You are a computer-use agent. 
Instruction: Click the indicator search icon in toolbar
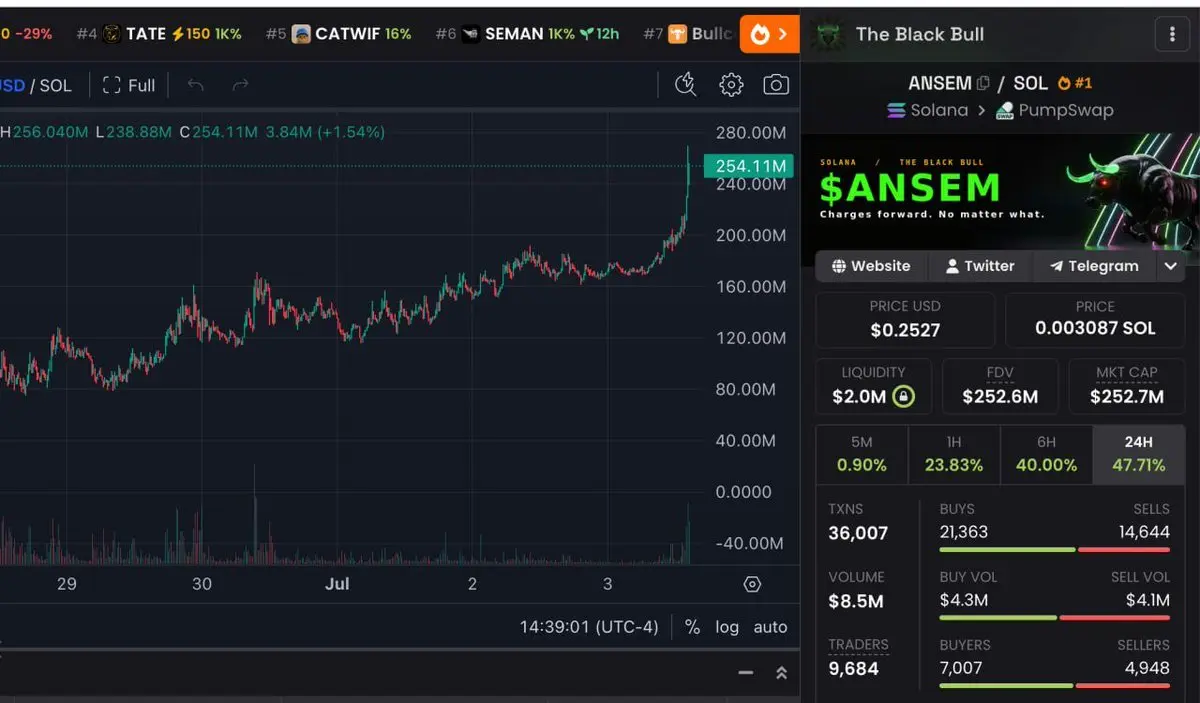[x=685, y=85]
